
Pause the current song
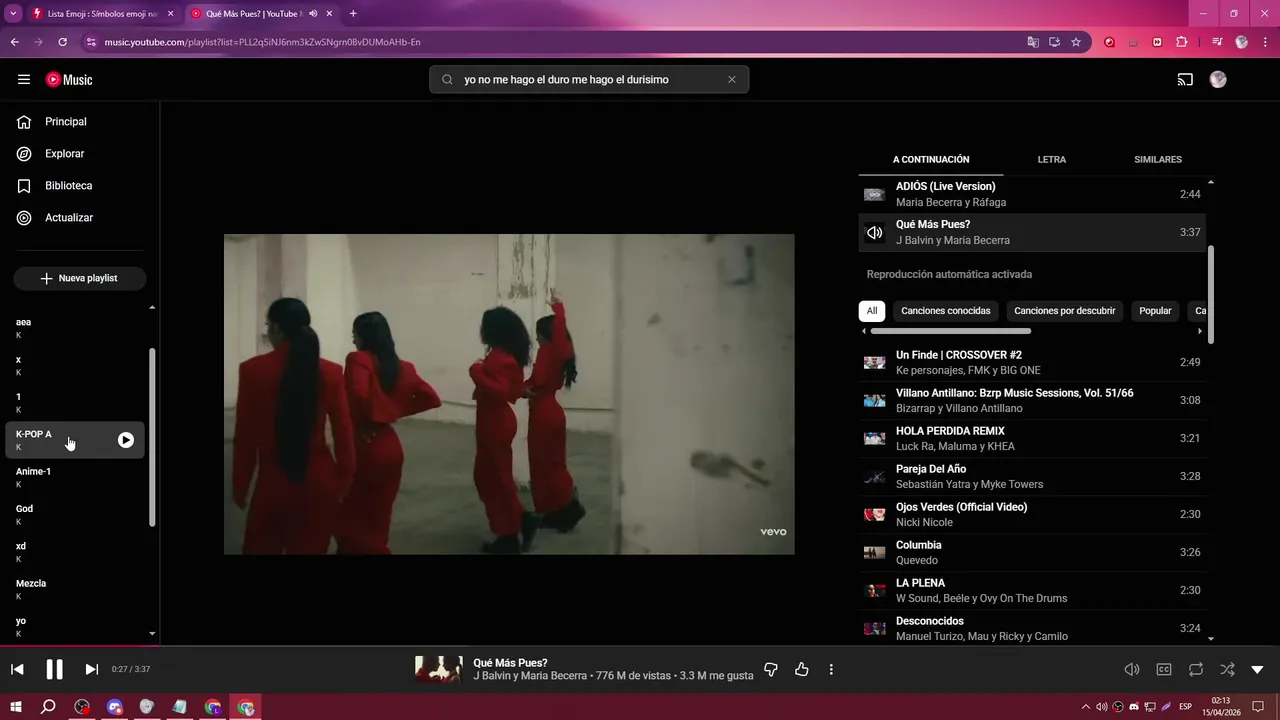(55, 669)
